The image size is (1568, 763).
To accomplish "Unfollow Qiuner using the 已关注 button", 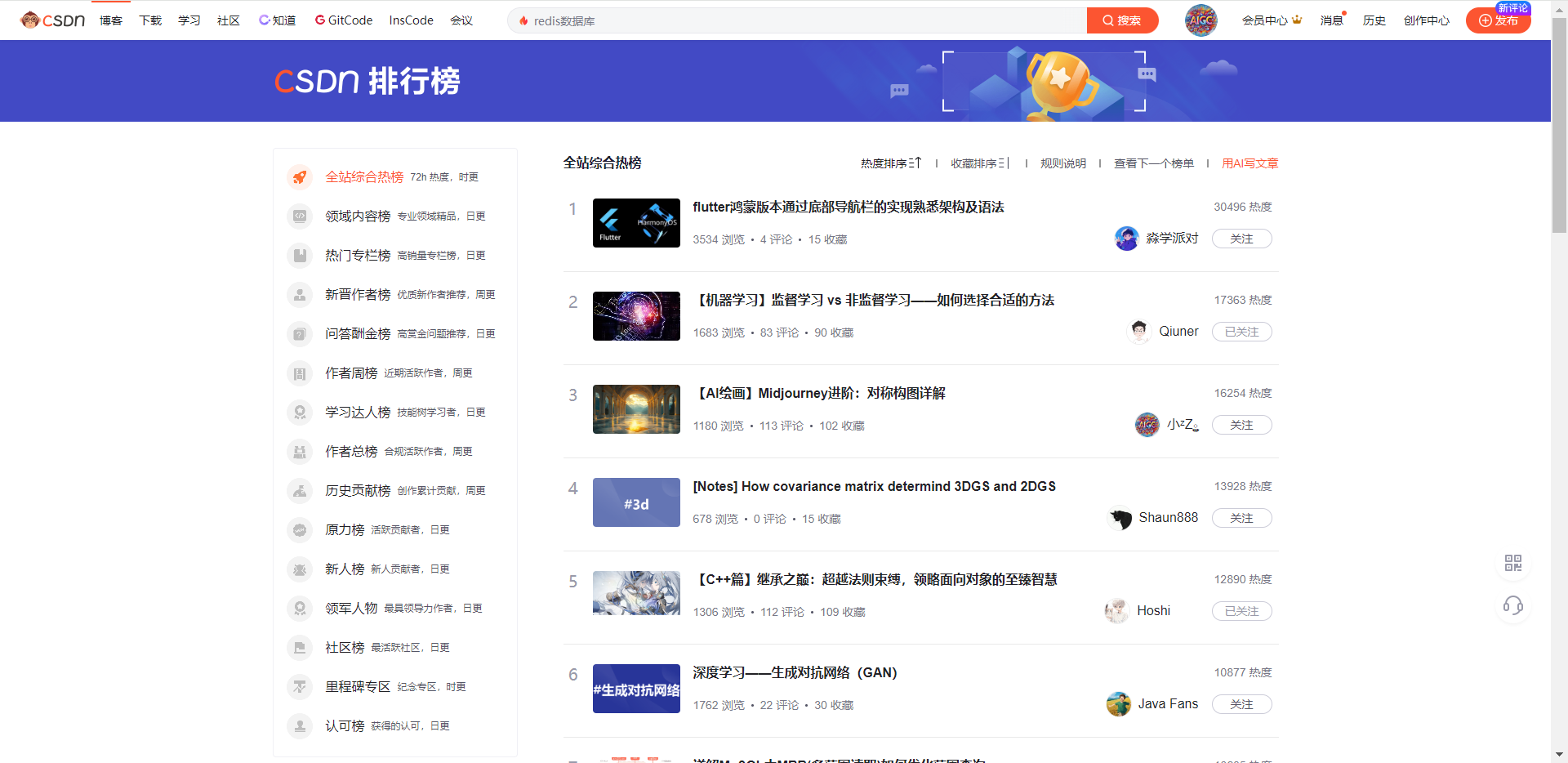I will pyautogui.click(x=1241, y=332).
